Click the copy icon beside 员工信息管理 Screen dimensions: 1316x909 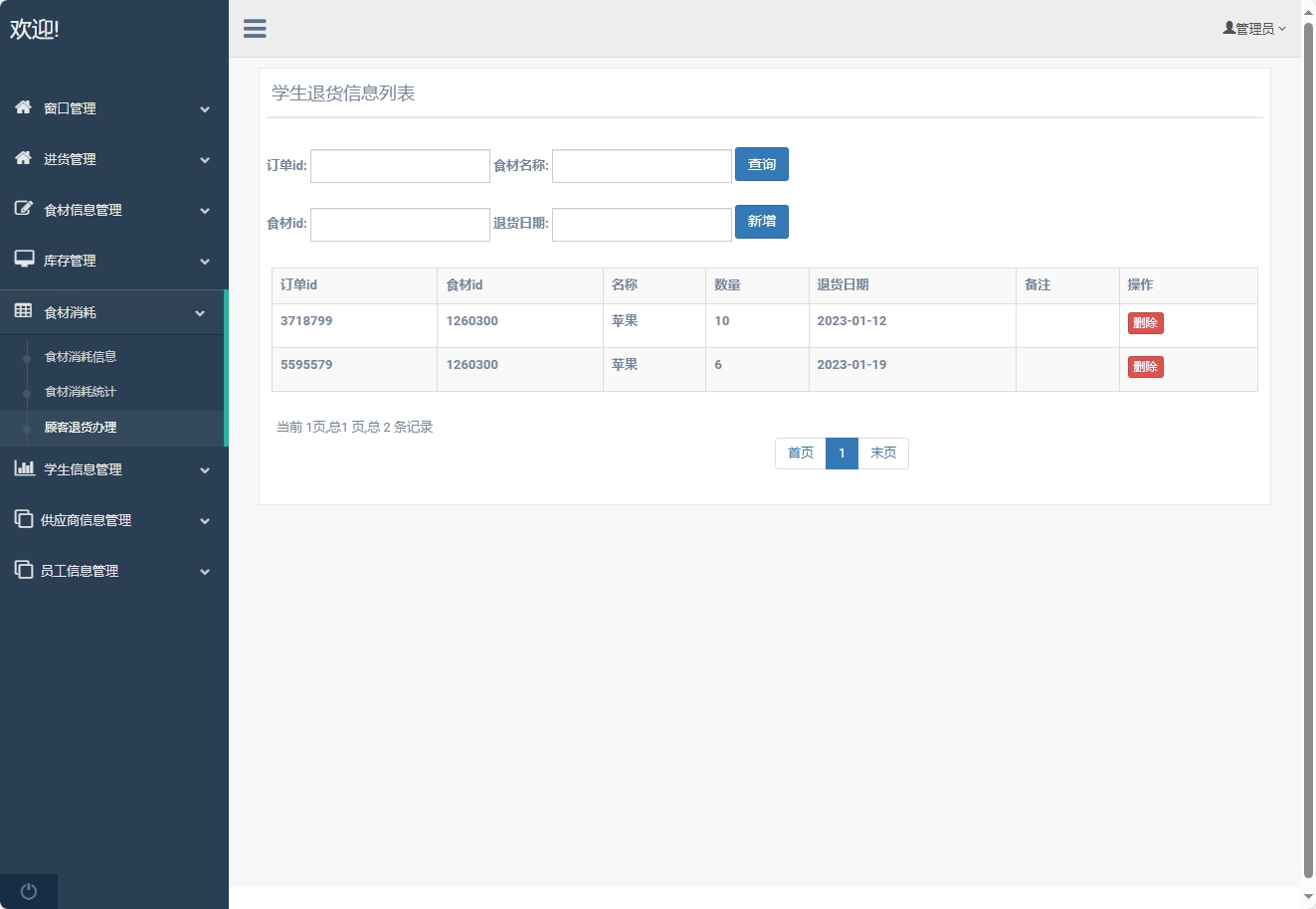[x=24, y=570]
